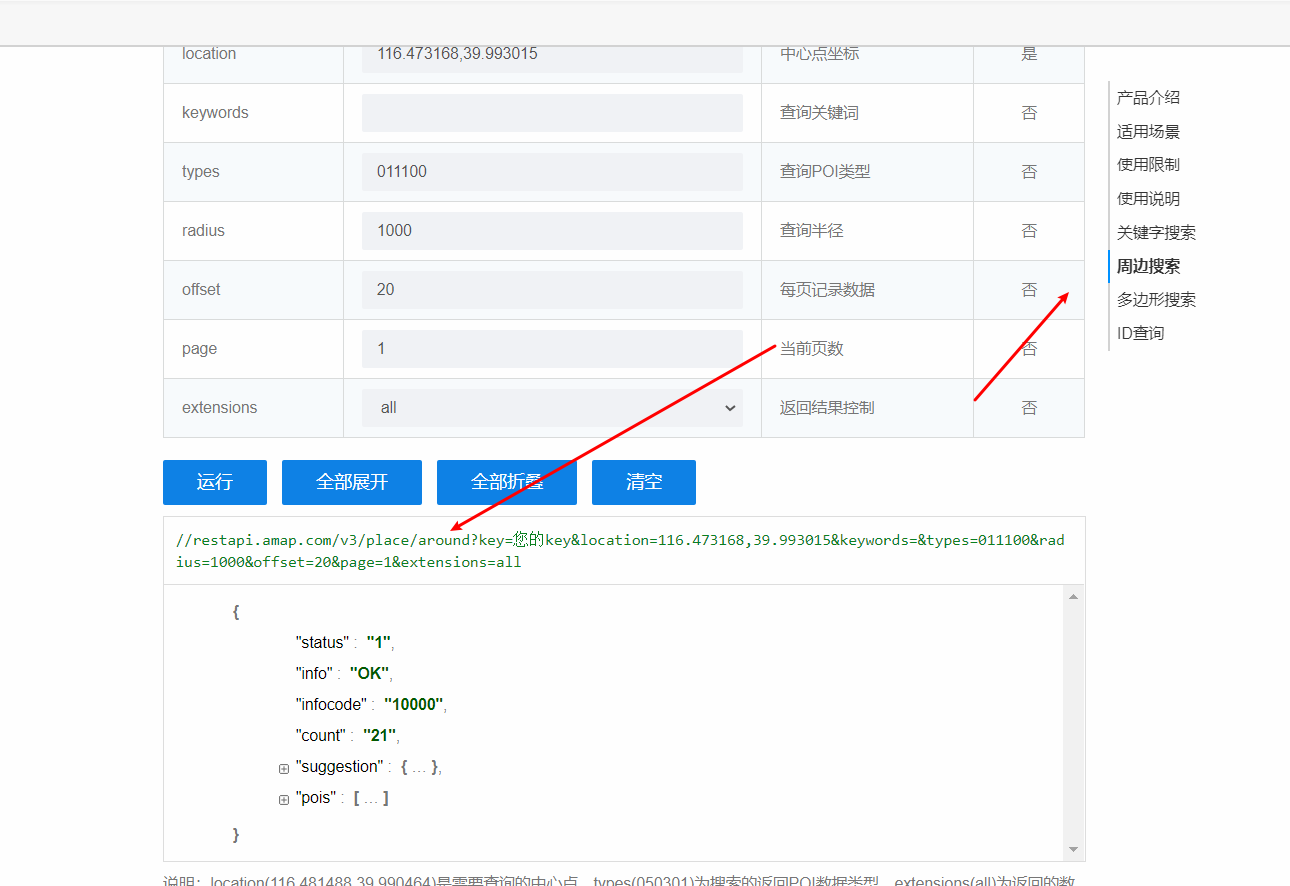Click the 返回结果控制 description cell
The width and height of the screenshot is (1290, 886).
coord(867,408)
